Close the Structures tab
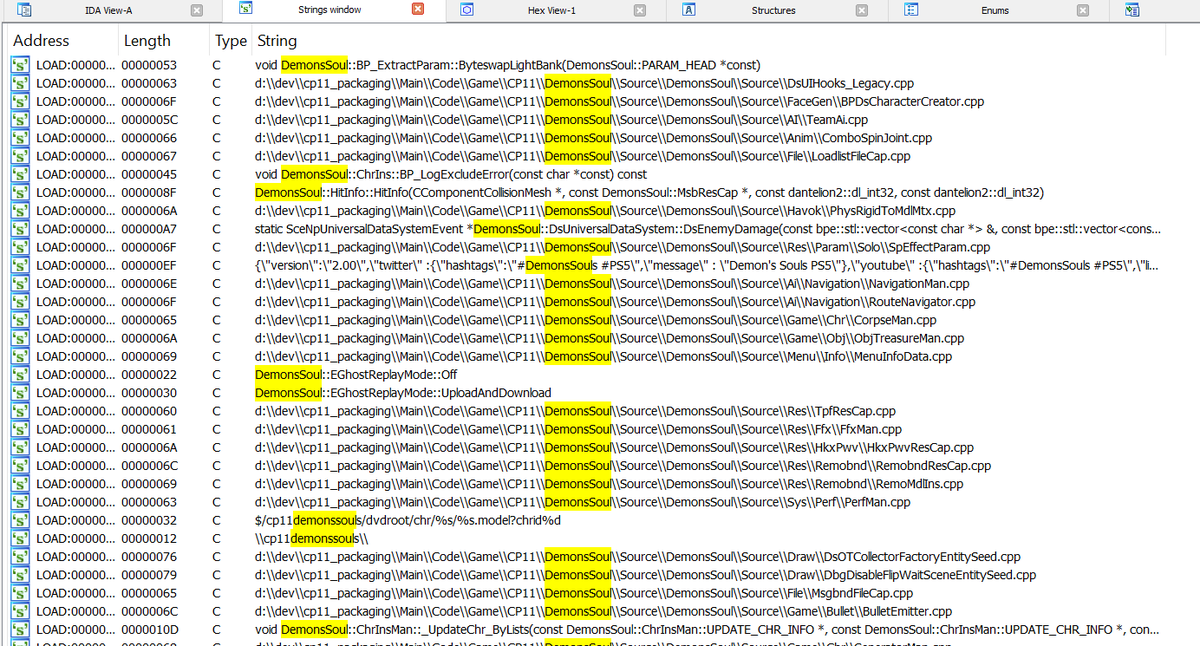The height and width of the screenshot is (646, 1200). [862, 10]
